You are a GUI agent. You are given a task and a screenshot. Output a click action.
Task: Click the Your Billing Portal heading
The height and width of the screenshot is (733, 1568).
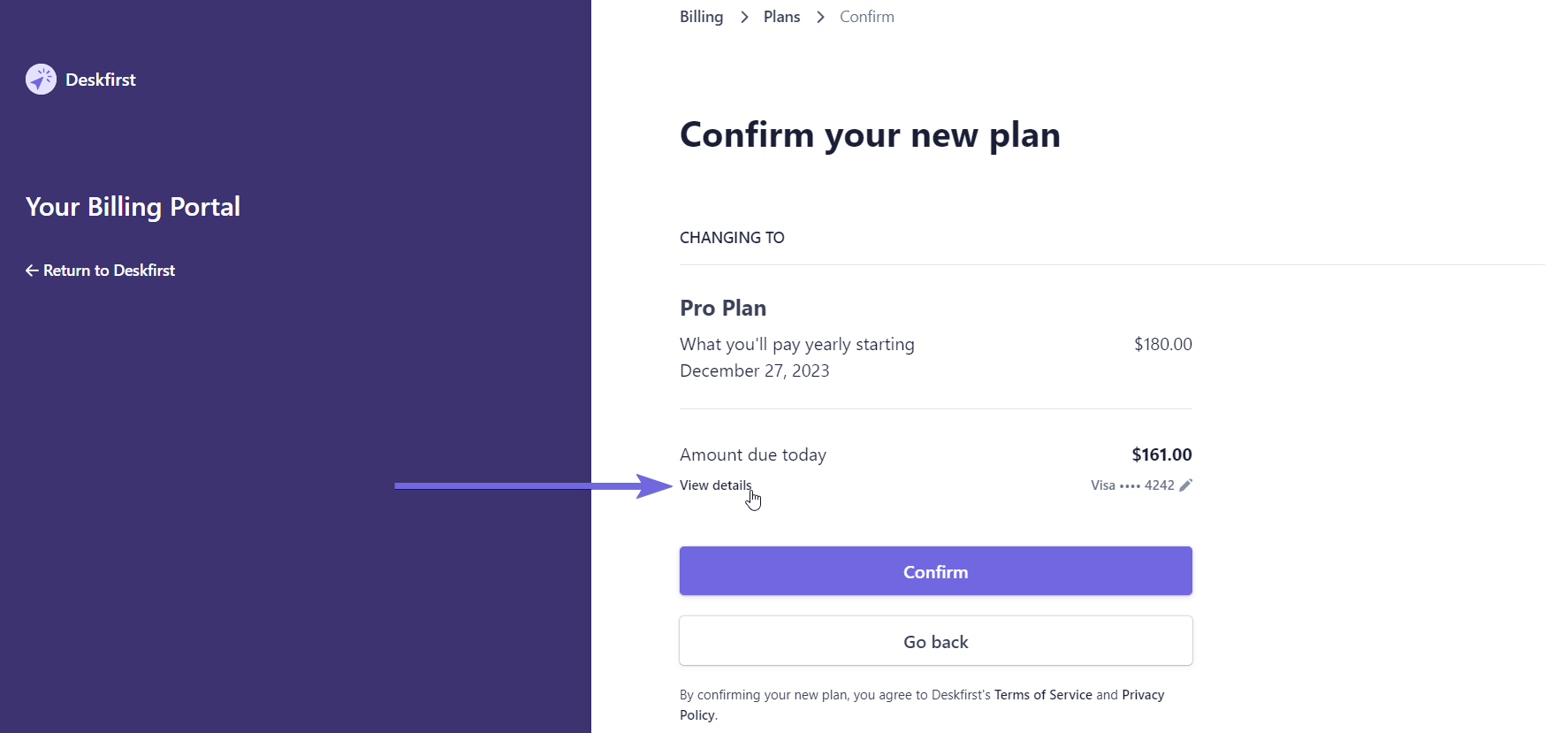tap(133, 207)
